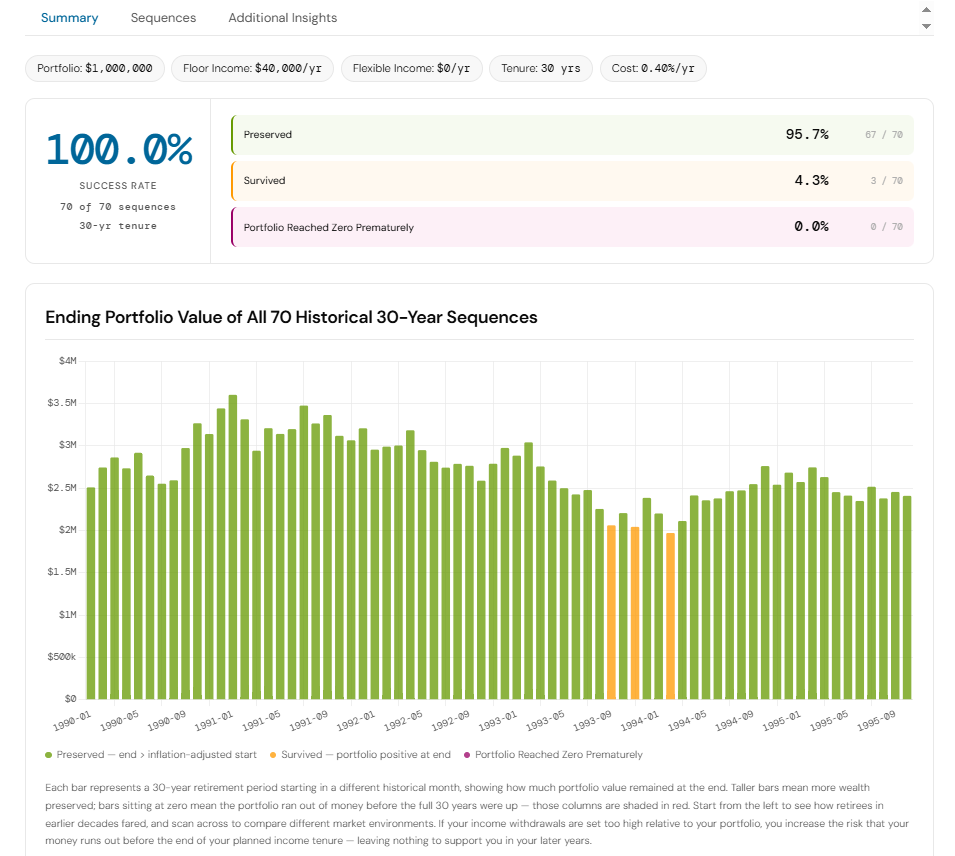The width and height of the screenshot is (955, 856).
Task: Switch to the Sequences tab
Action: 163,18
